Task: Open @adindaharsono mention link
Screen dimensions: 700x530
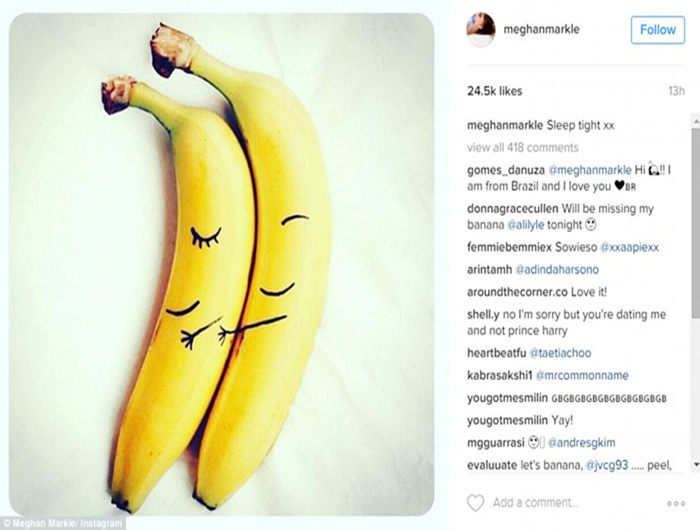Action: 557,270
